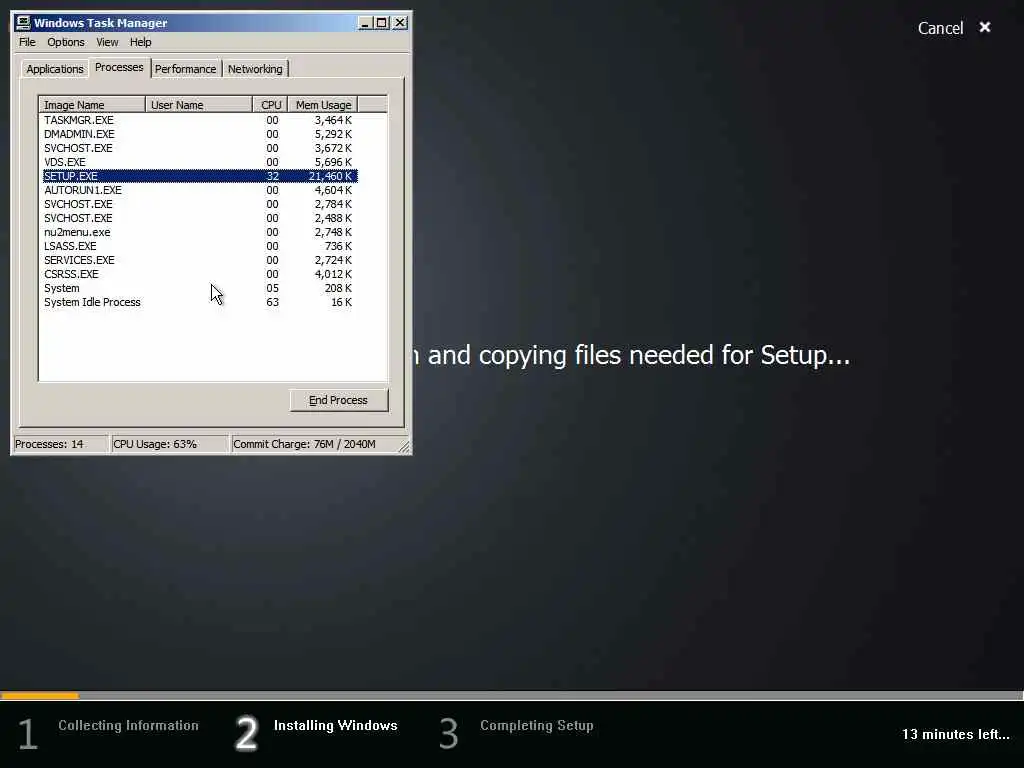Open the Networking tab
This screenshot has width=1024, height=768.
coord(255,69)
